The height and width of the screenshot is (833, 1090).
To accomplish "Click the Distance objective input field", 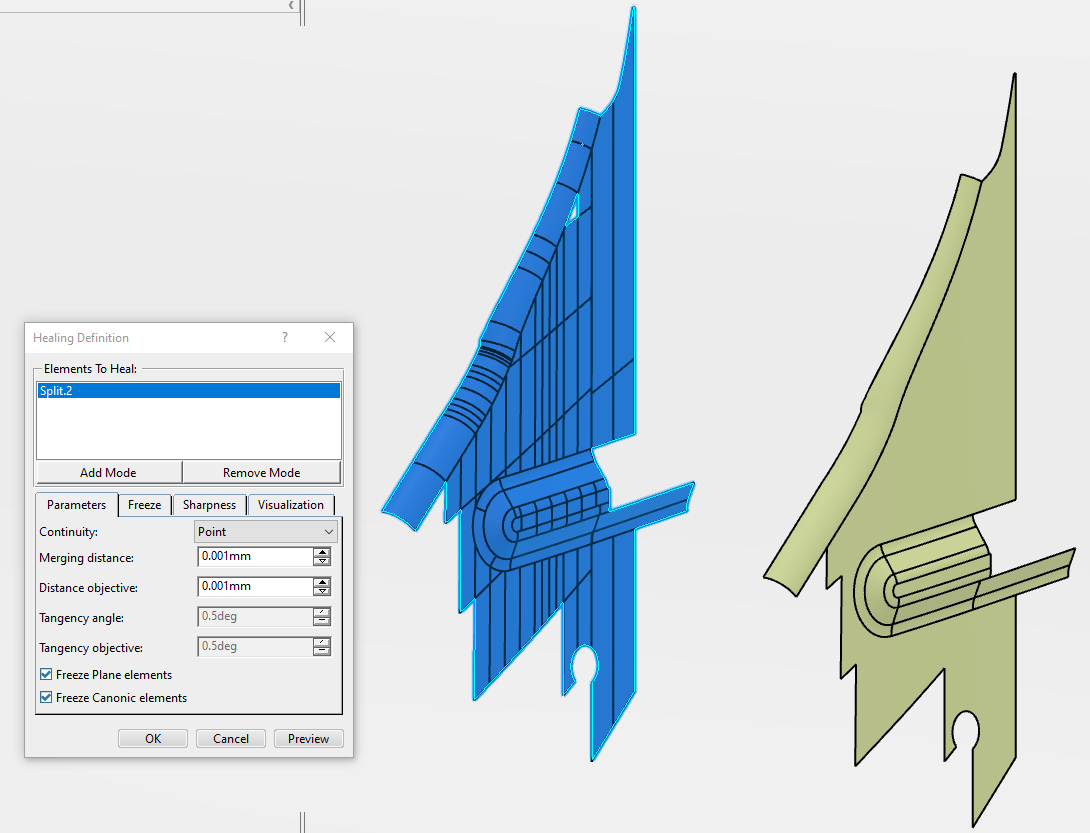I will pos(255,586).
